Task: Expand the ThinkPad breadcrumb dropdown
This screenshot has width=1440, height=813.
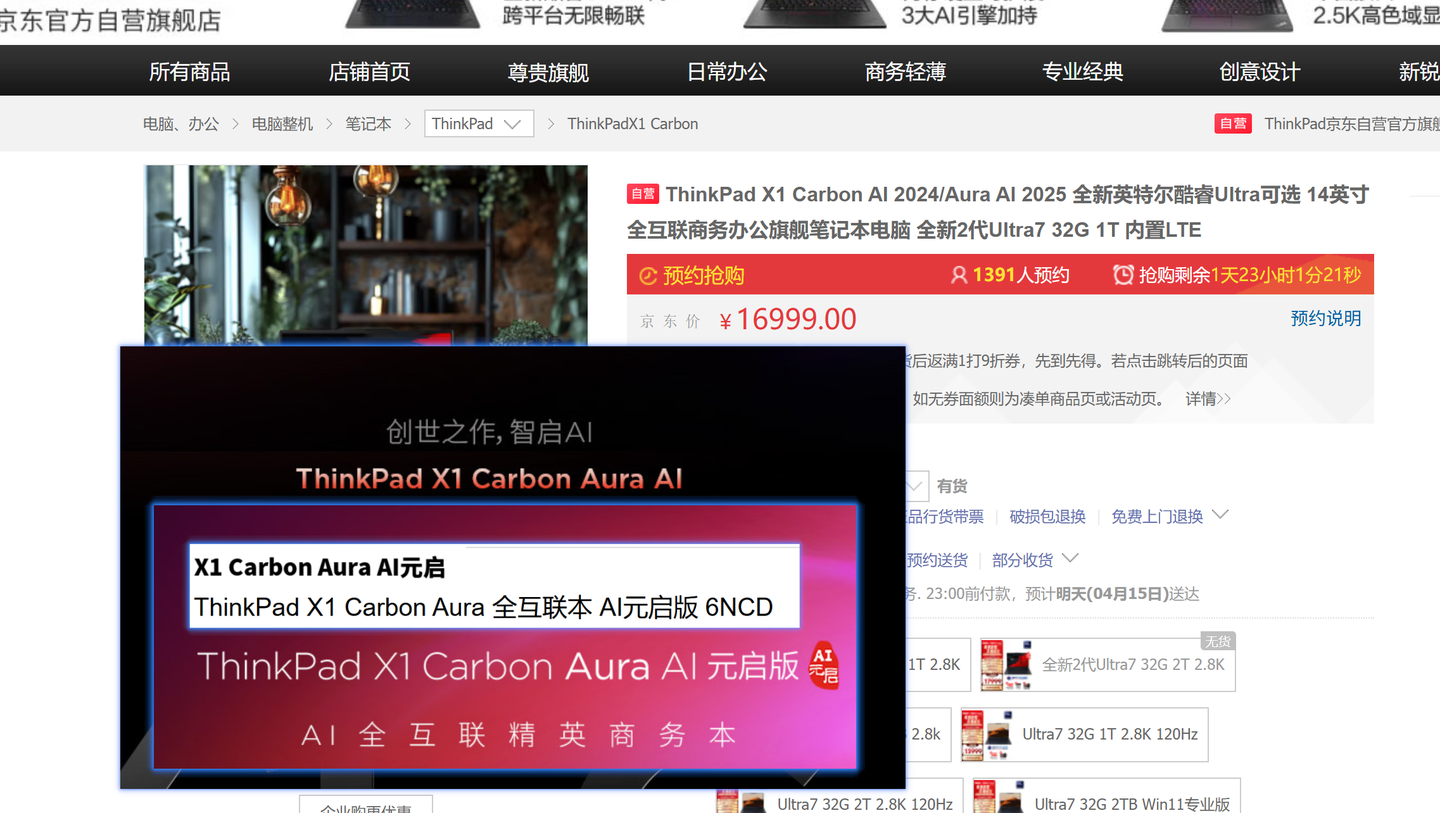Action: (x=479, y=124)
